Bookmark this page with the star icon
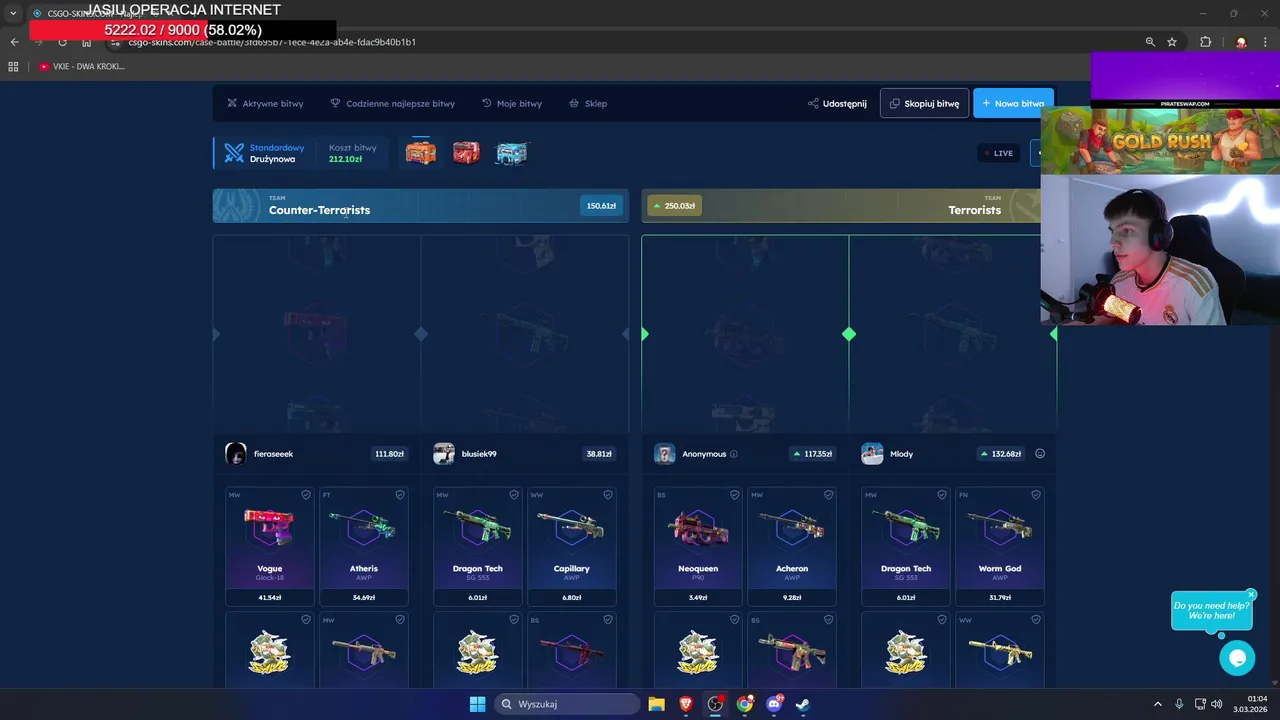This screenshot has width=1280, height=720. (x=1172, y=42)
